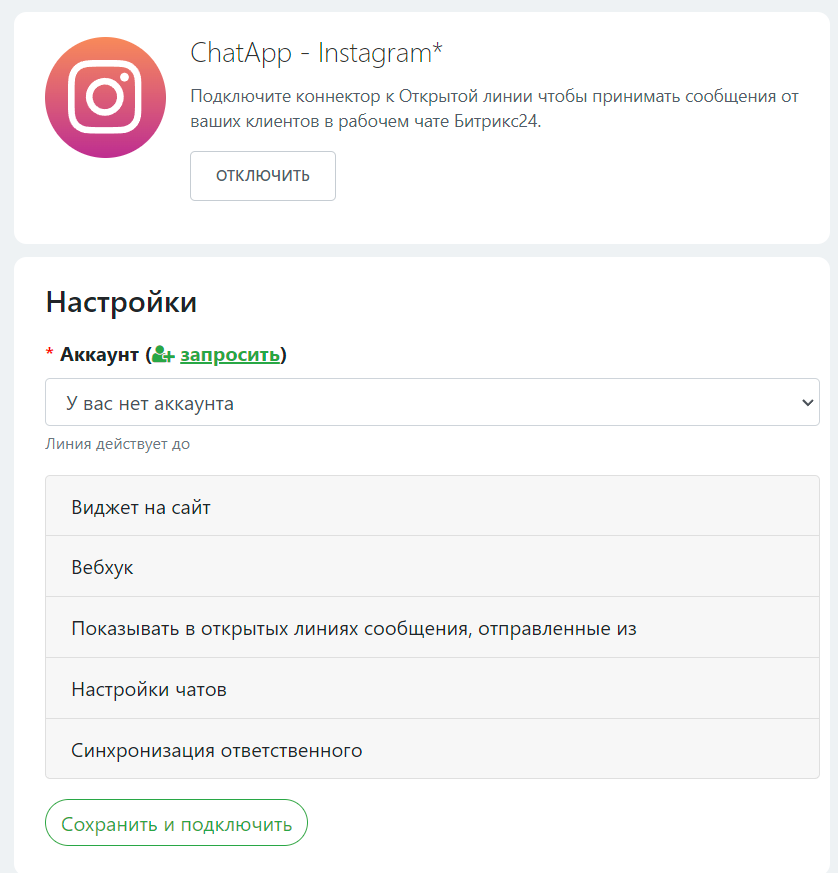Click the 'Битрикс24' word in the description
The image size is (838, 873).
point(496,121)
